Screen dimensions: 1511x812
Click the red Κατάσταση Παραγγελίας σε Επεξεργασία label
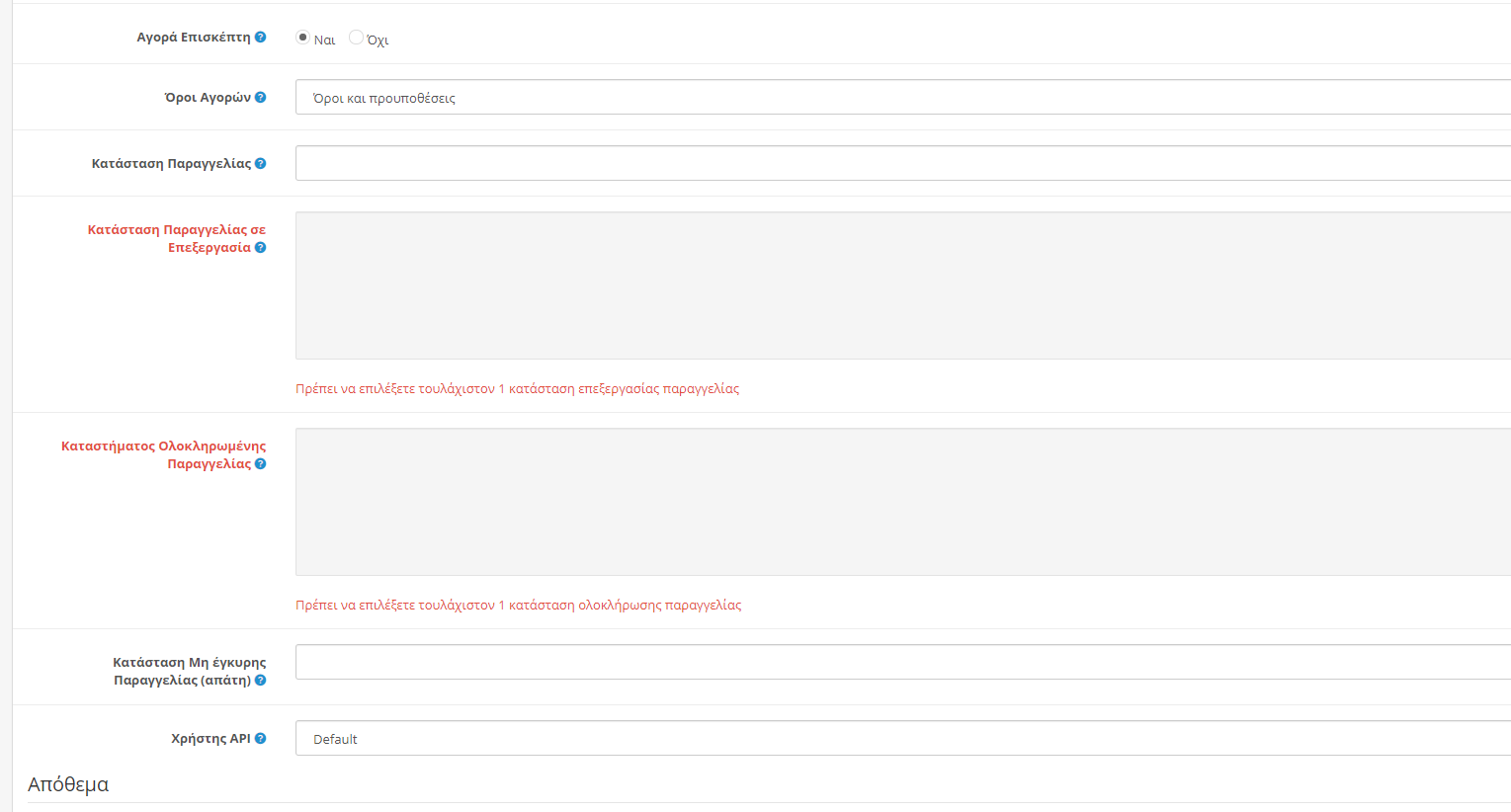[177, 238]
